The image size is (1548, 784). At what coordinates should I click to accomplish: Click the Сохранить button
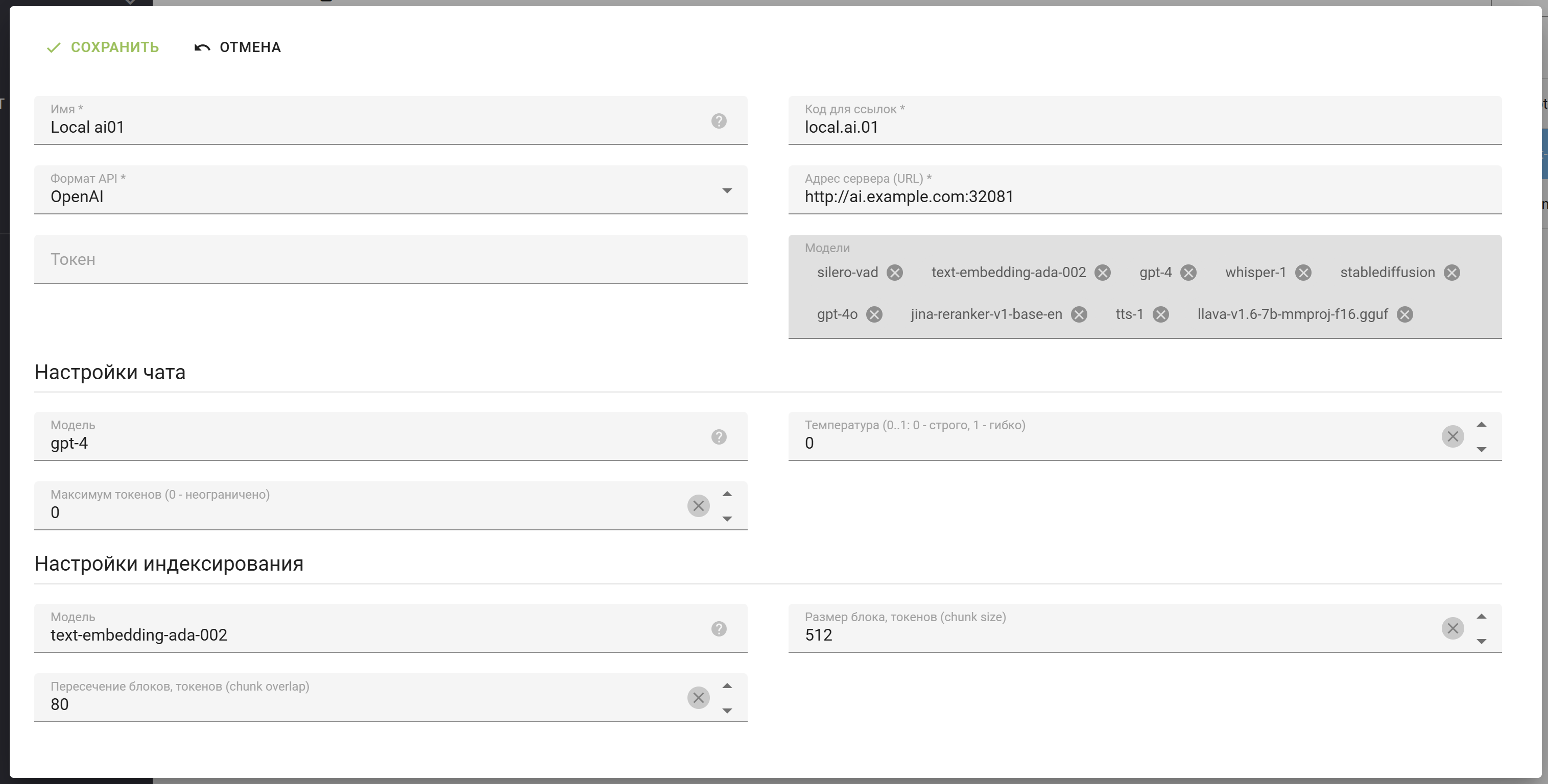point(103,47)
